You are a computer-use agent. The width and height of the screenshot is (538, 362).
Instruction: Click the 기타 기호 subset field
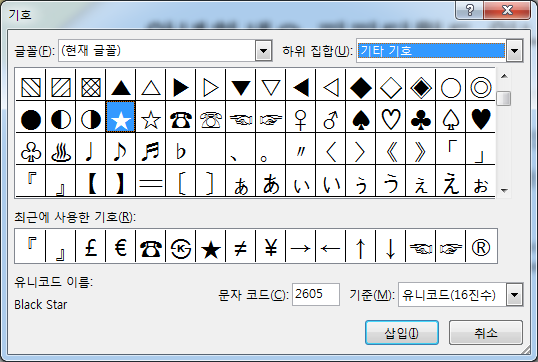point(431,51)
